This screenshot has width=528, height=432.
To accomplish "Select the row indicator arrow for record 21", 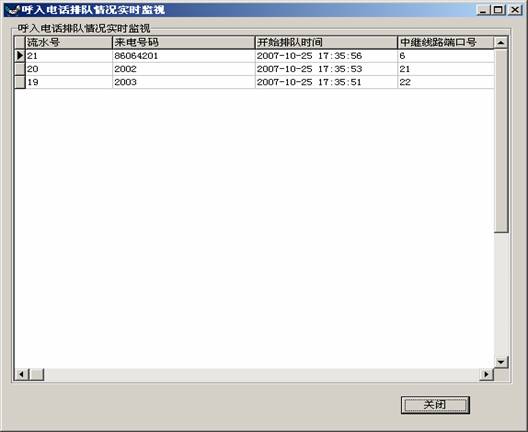I will point(20,56).
